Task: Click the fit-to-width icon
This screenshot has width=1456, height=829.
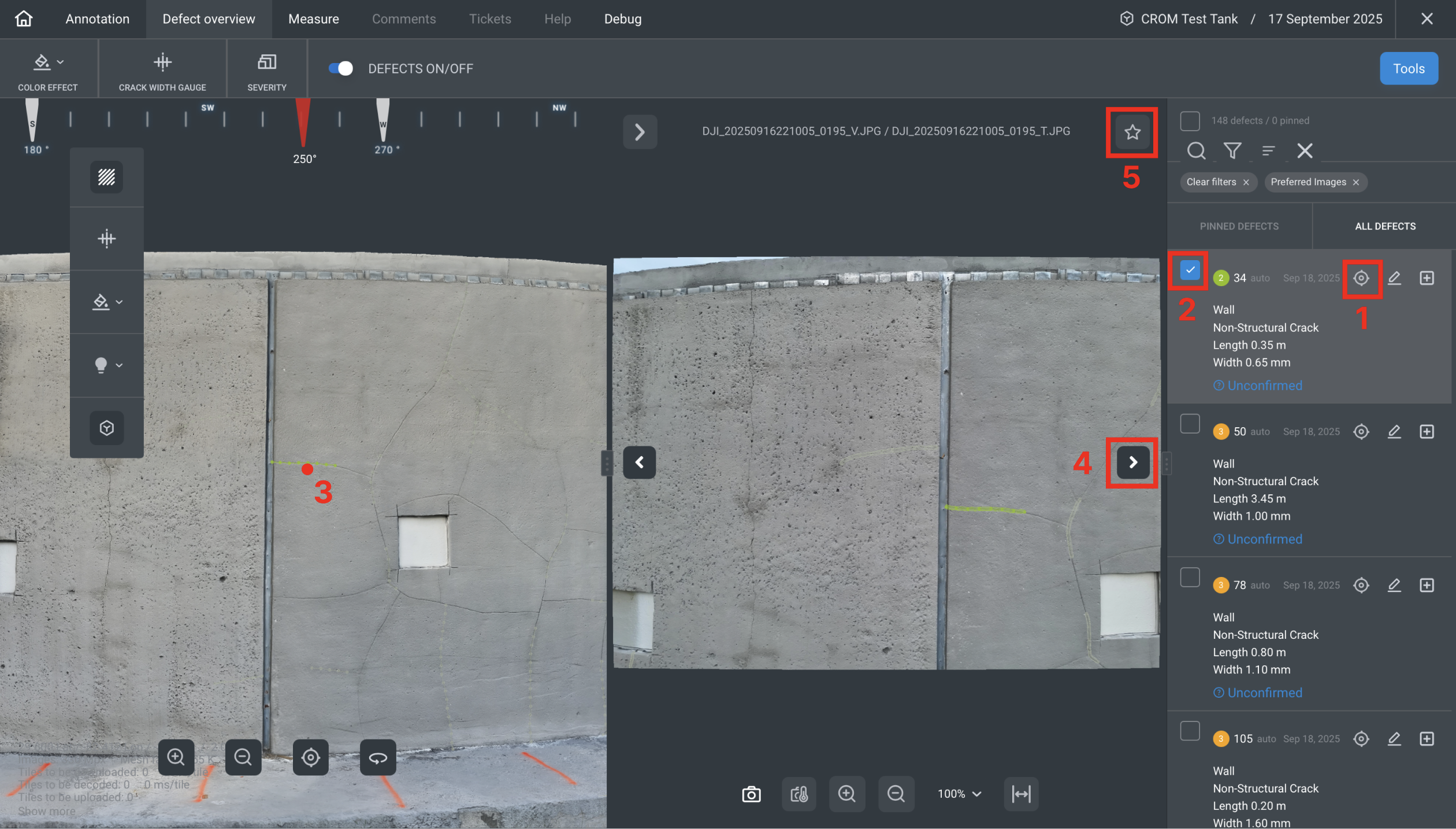Action: (x=1021, y=794)
